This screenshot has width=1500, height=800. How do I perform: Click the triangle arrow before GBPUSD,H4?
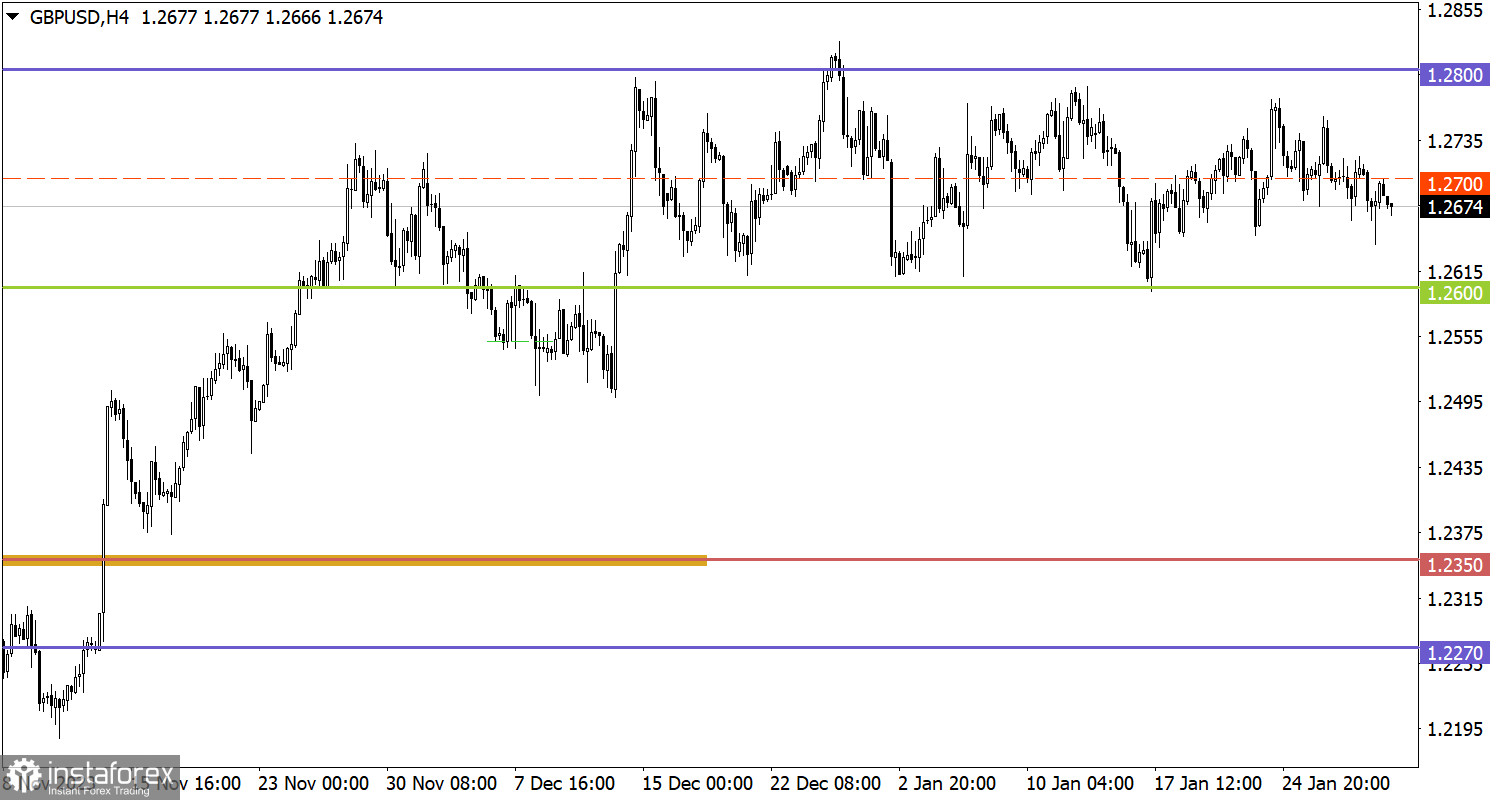click(x=12, y=17)
